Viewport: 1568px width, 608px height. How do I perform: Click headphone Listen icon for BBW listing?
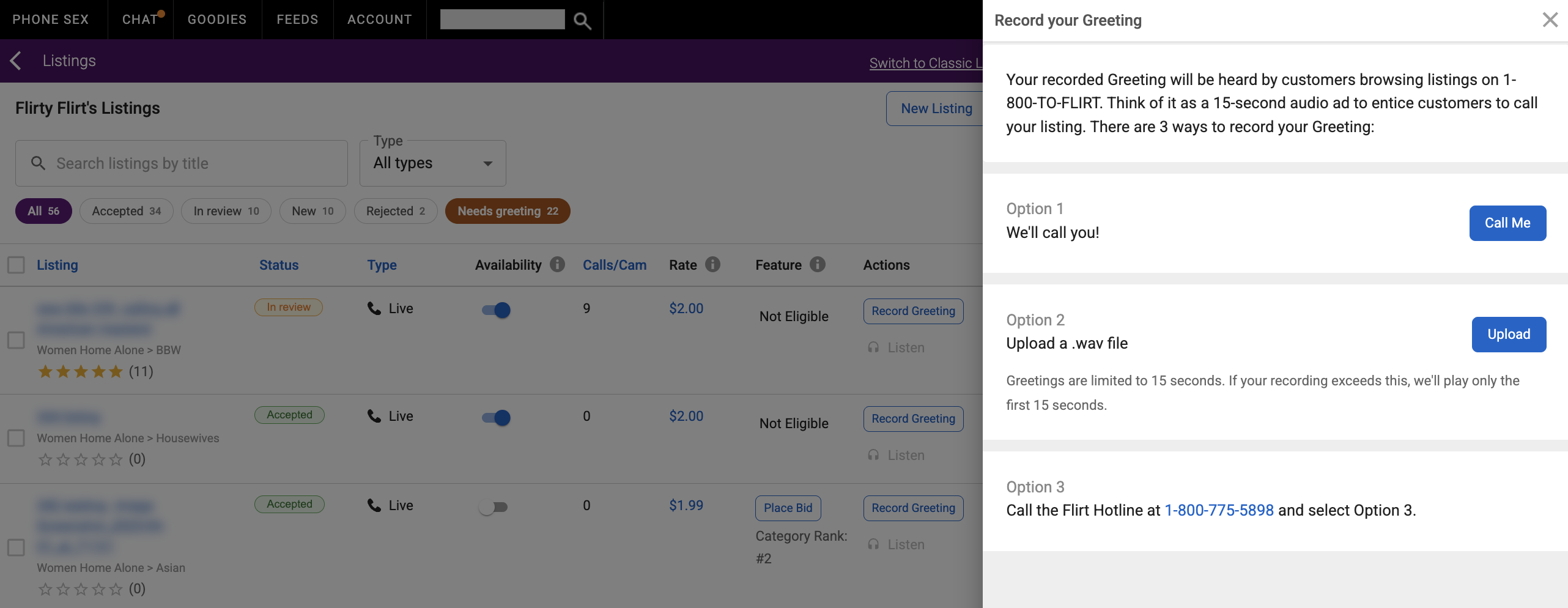(x=873, y=347)
